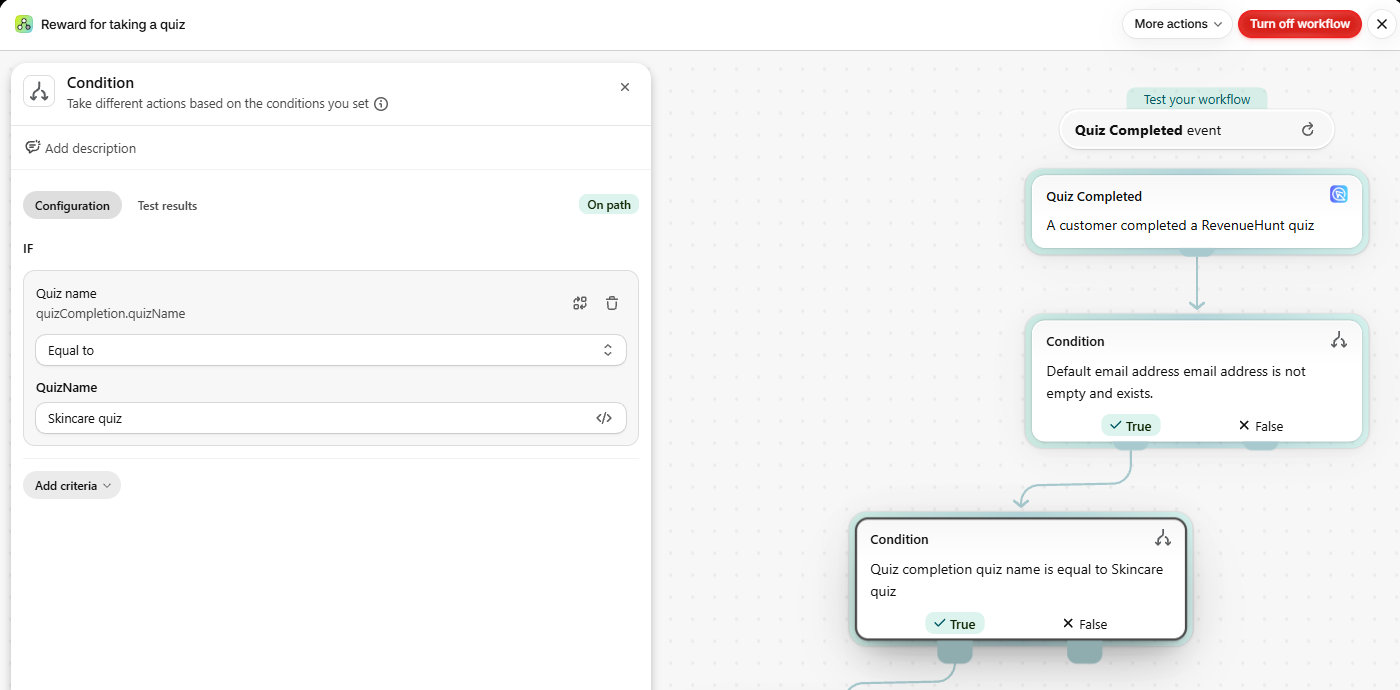Screen dimensions: 1400x690
Task: Click True branch of Skincare quiz condition
Action: coord(954,624)
